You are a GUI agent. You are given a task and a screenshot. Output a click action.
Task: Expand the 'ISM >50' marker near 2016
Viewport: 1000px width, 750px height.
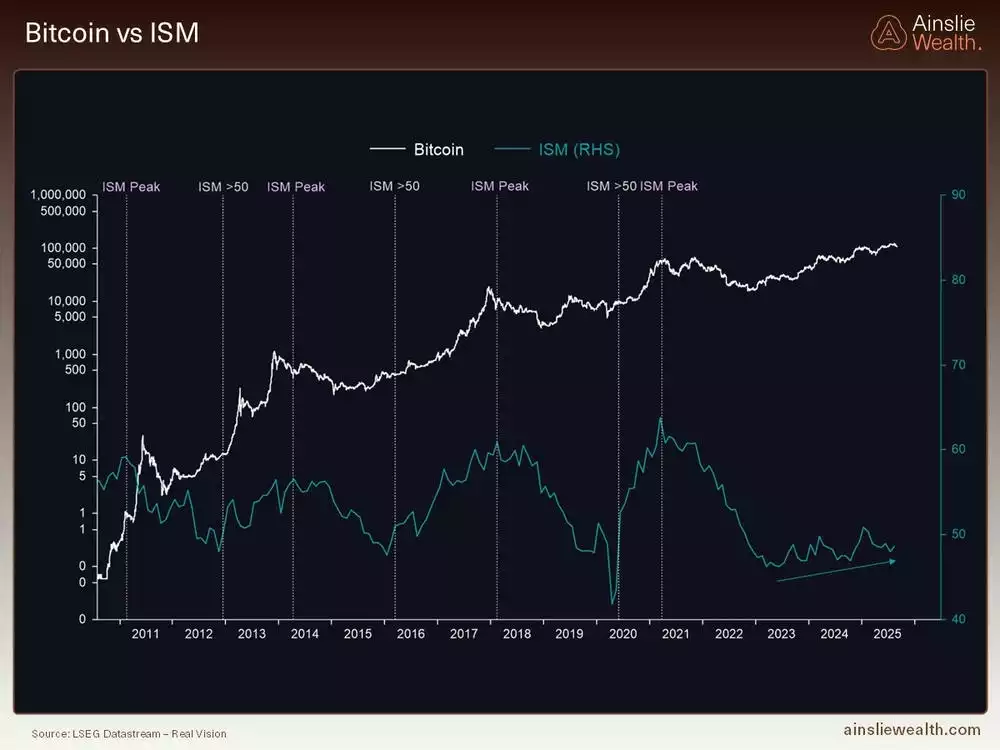coord(393,186)
